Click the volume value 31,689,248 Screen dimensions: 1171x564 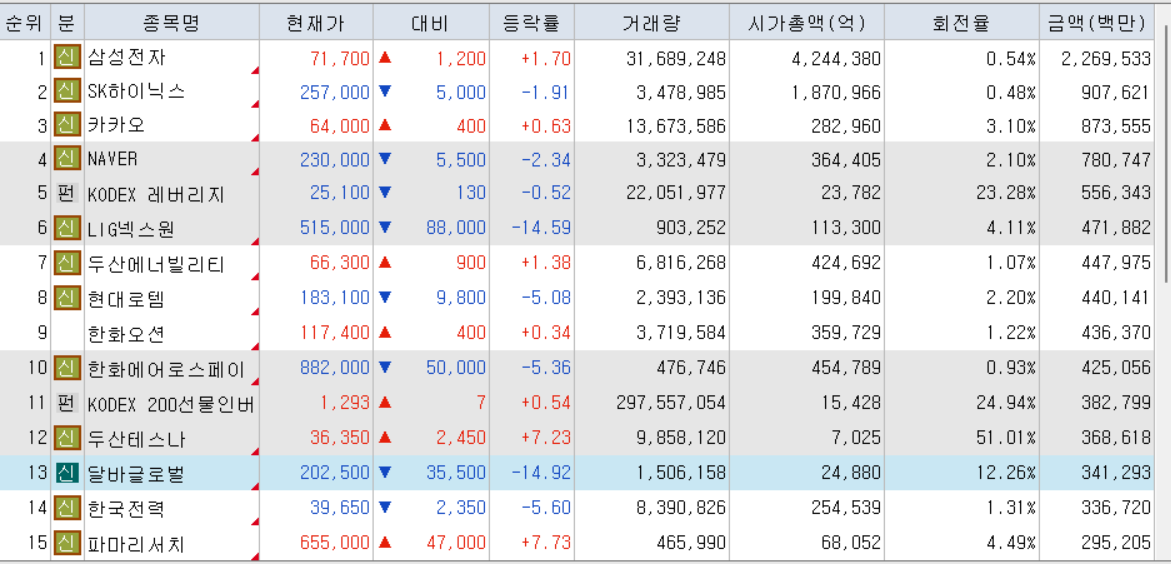[x=677, y=58]
